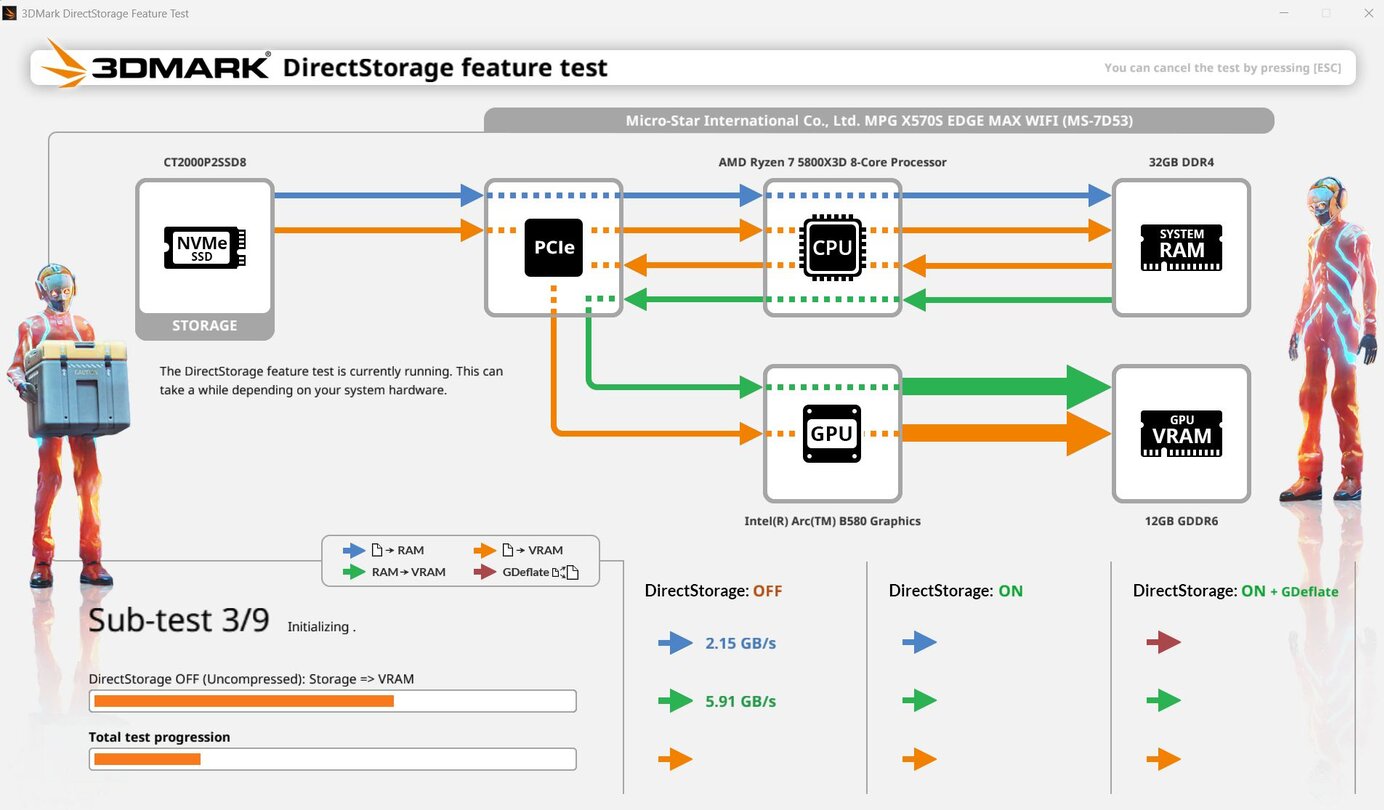1384x810 pixels.
Task: Click the NVMe SSD storage icon
Action: click(204, 247)
